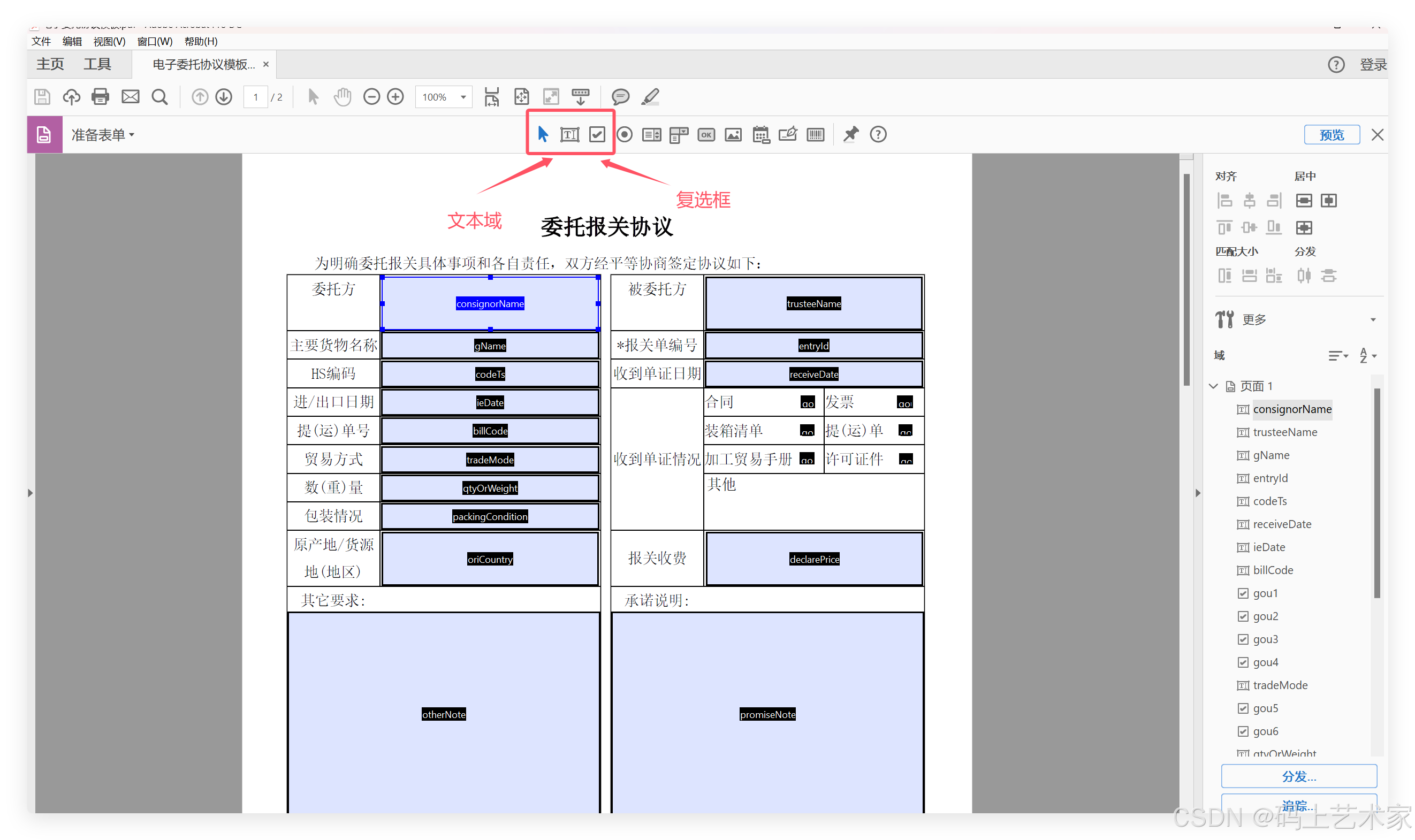
Task: Expand the 更多 options dropdown
Action: point(1373,320)
